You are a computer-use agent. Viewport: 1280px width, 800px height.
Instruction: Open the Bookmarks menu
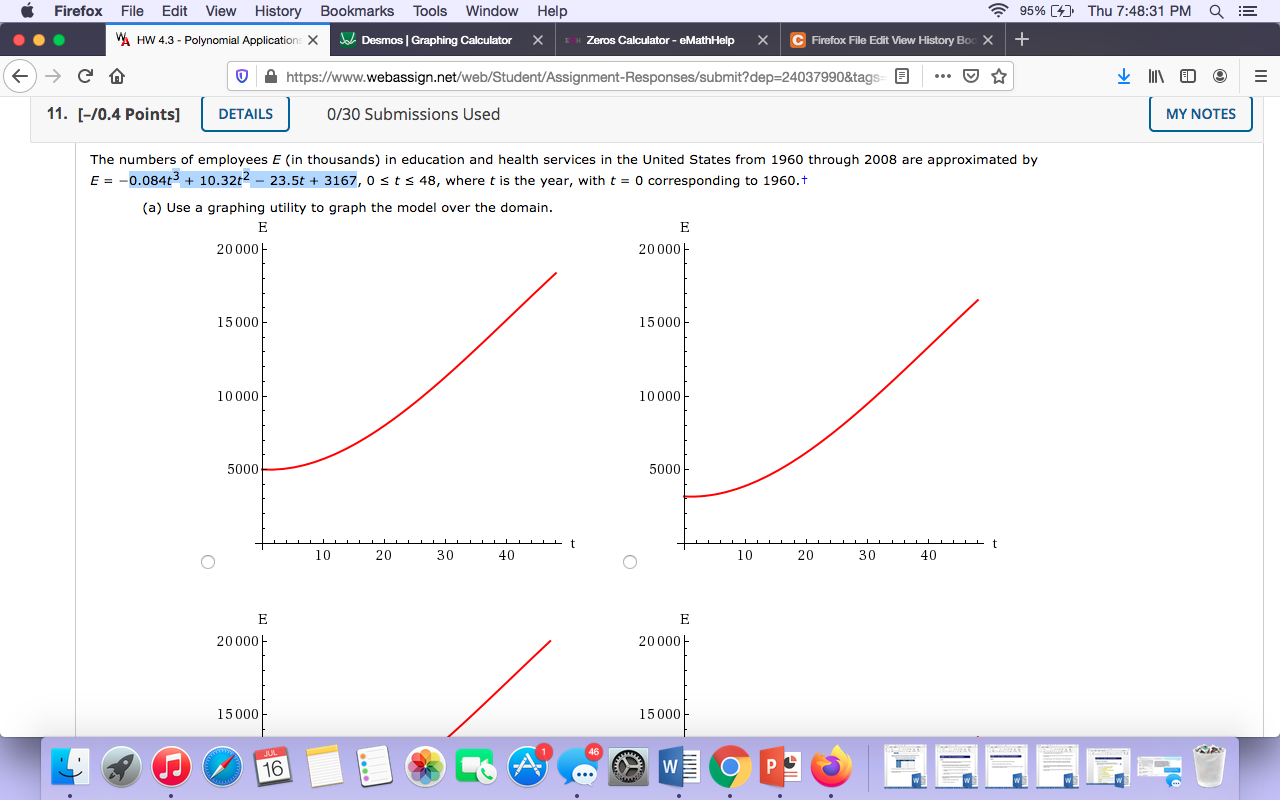click(357, 11)
